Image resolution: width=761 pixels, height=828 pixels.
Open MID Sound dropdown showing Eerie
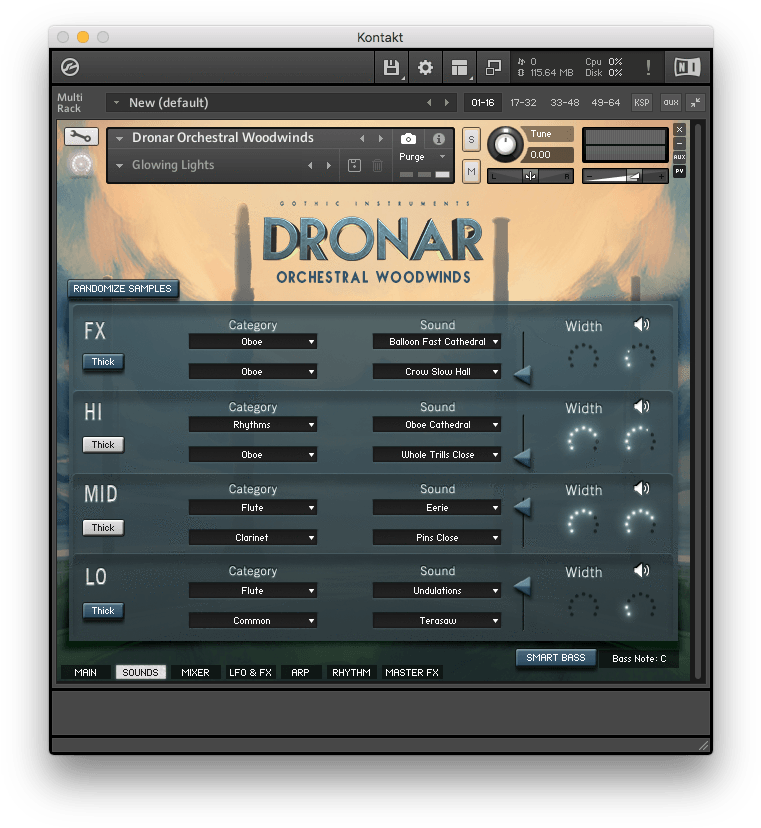pos(437,507)
